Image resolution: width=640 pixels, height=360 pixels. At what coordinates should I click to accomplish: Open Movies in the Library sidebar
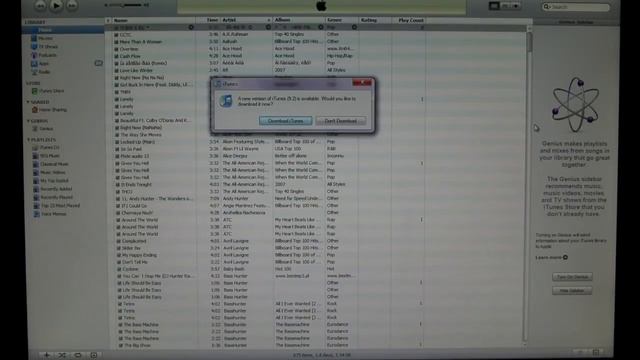tap(45, 38)
